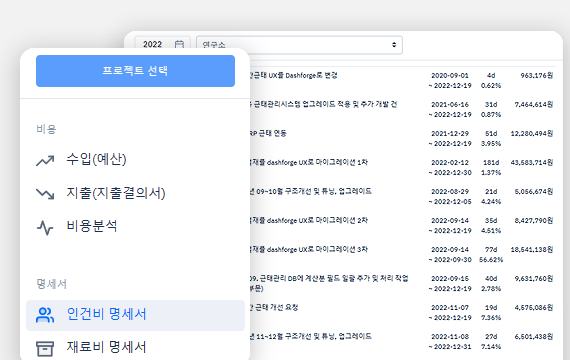Click the 지출(지출결의서) trending-down icon
570x360 pixels.
coord(45,194)
